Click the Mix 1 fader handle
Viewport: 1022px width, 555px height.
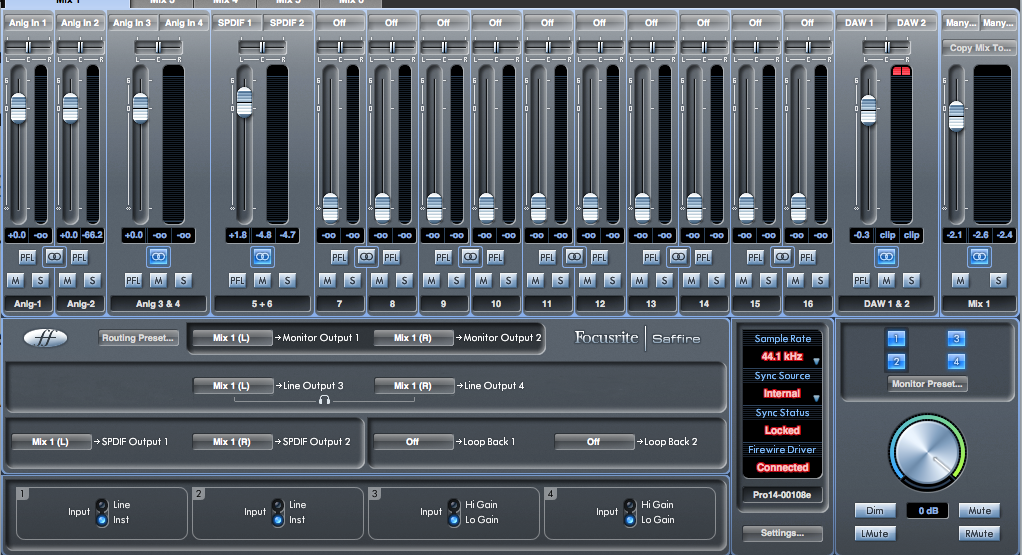pos(956,116)
